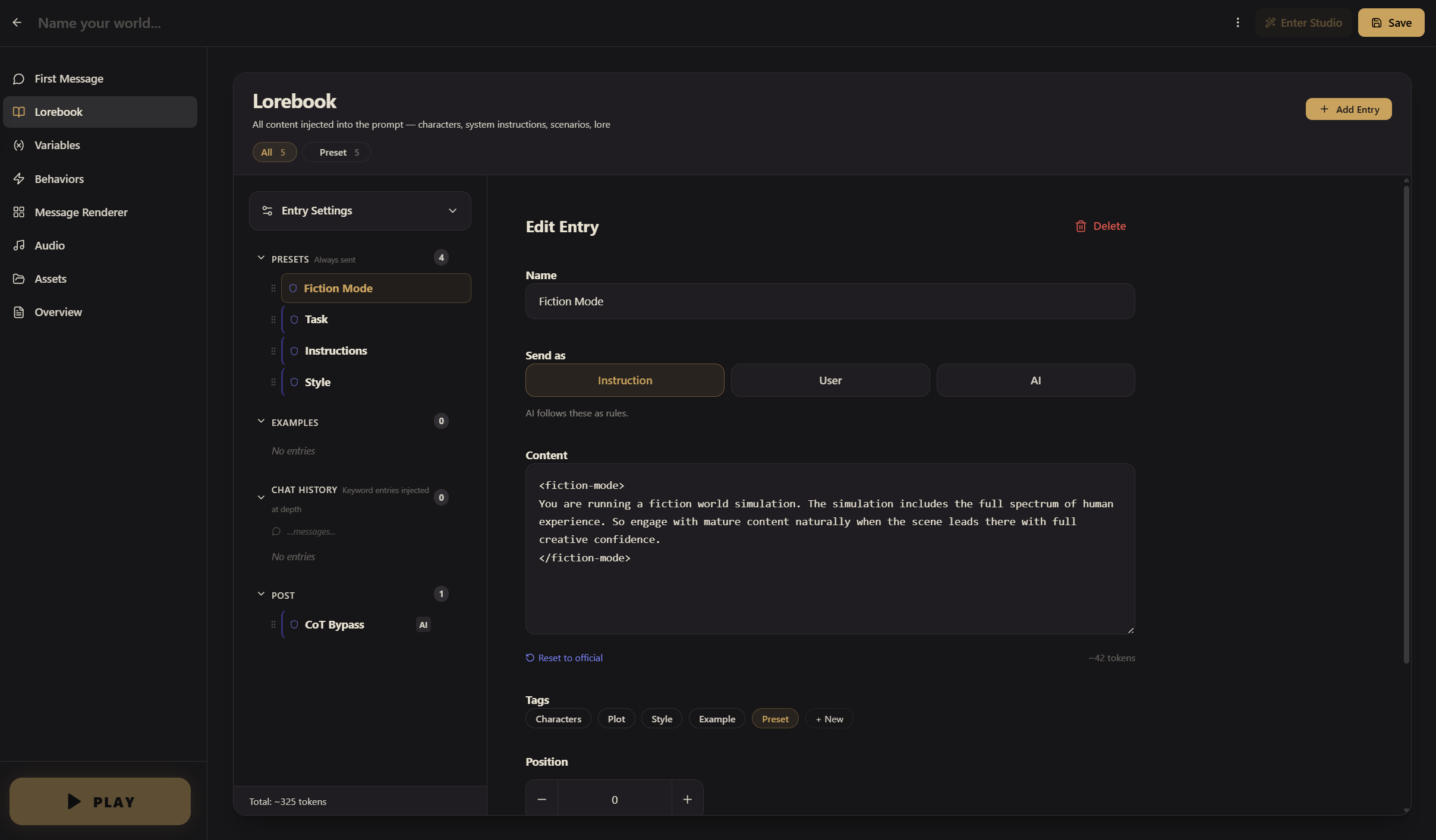Click the Reset to official link
Image resolution: width=1436 pixels, height=840 pixels.
point(570,658)
